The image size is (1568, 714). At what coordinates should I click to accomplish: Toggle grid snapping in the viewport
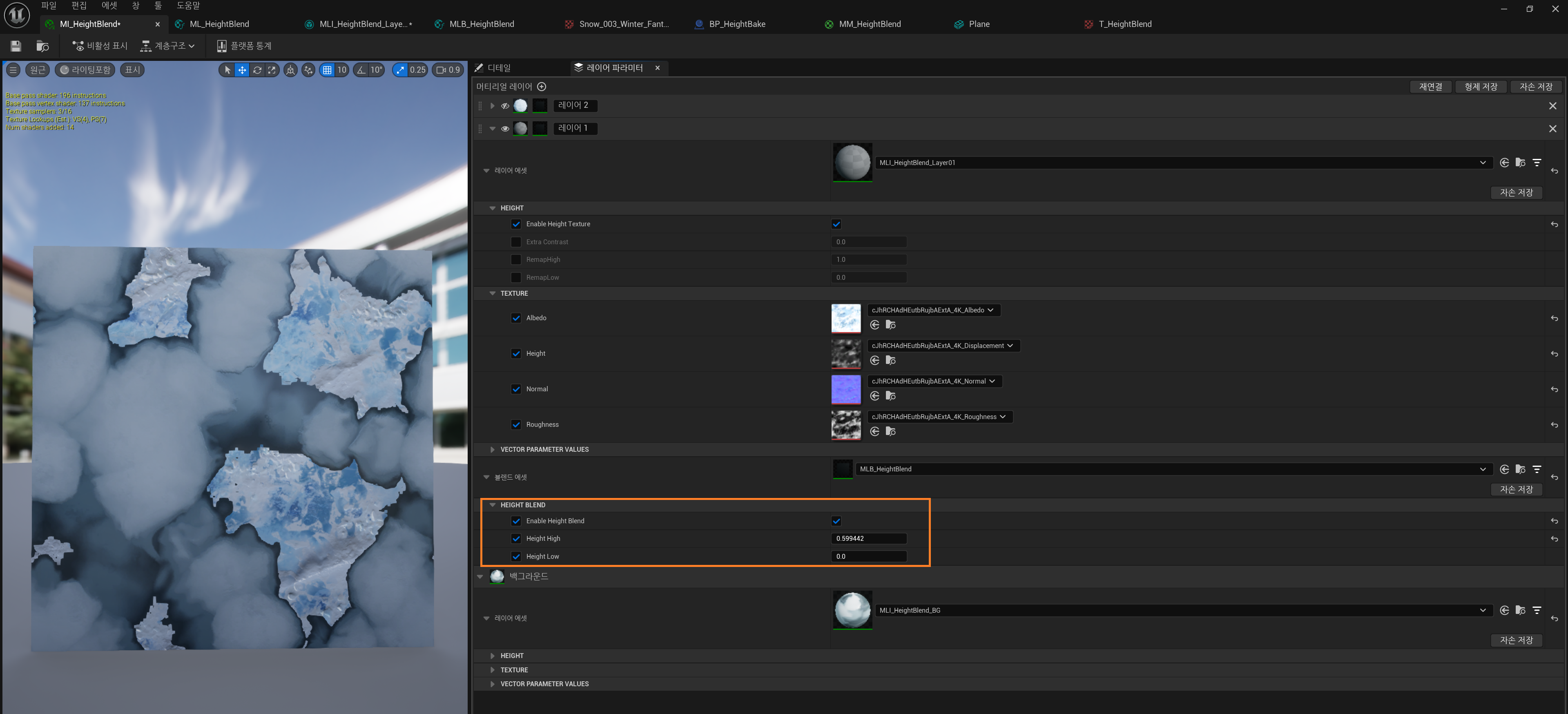point(328,70)
